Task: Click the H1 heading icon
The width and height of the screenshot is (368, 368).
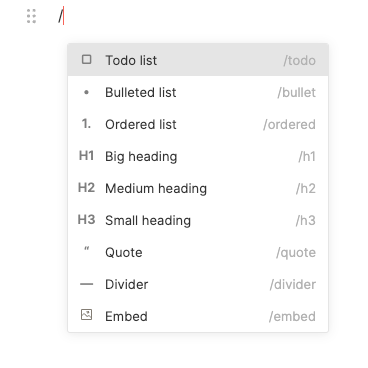Action: (86, 156)
